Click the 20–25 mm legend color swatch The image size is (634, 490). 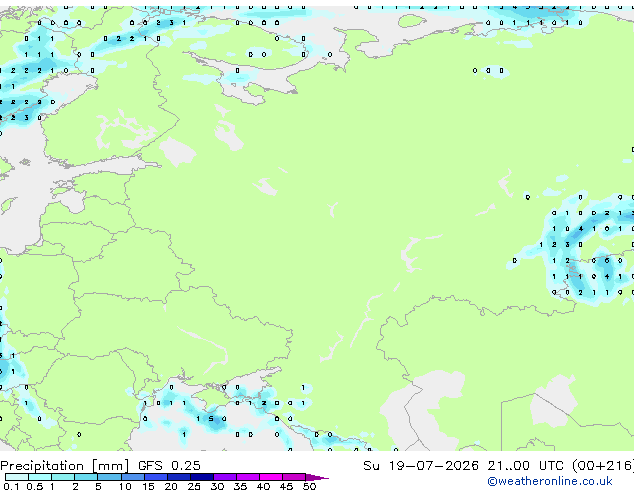178,477
